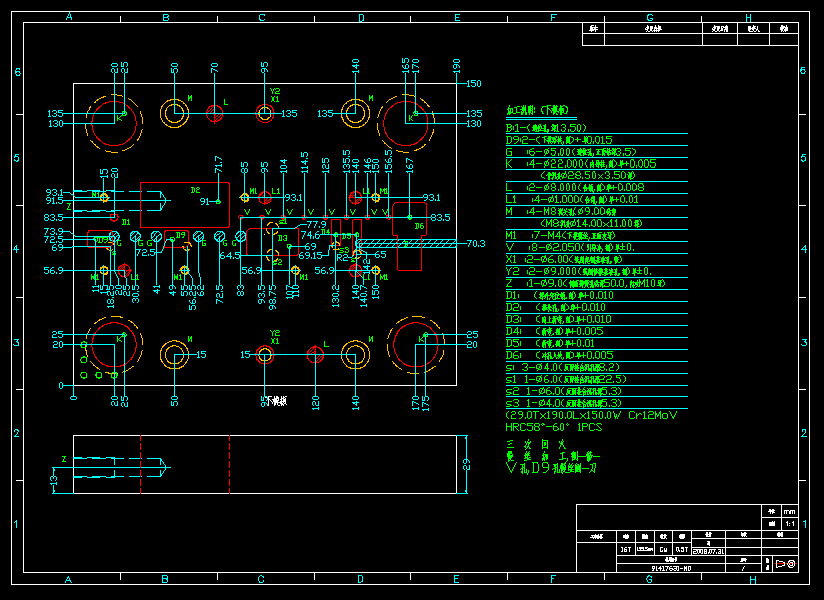
Task: Click the material note Cr12MoV
Action: click(653, 415)
